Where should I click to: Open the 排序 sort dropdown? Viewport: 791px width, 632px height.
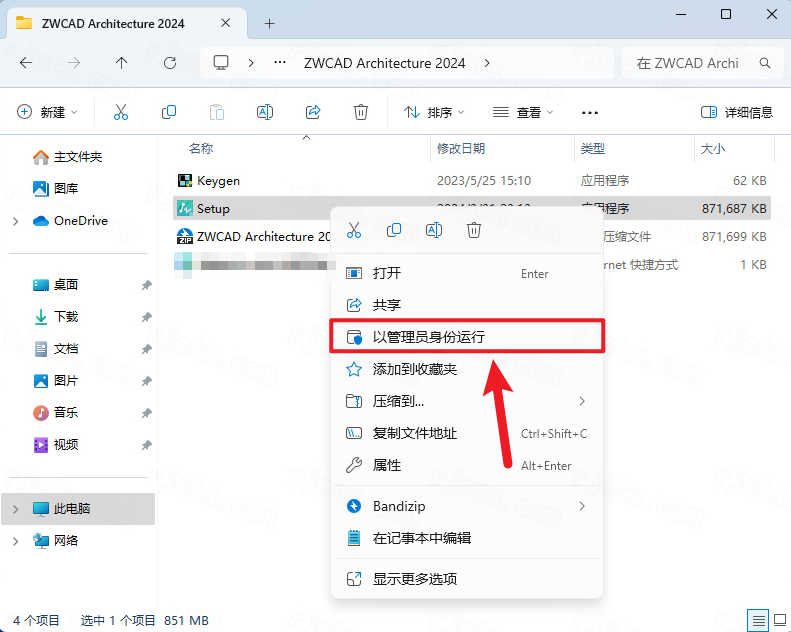[428, 113]
